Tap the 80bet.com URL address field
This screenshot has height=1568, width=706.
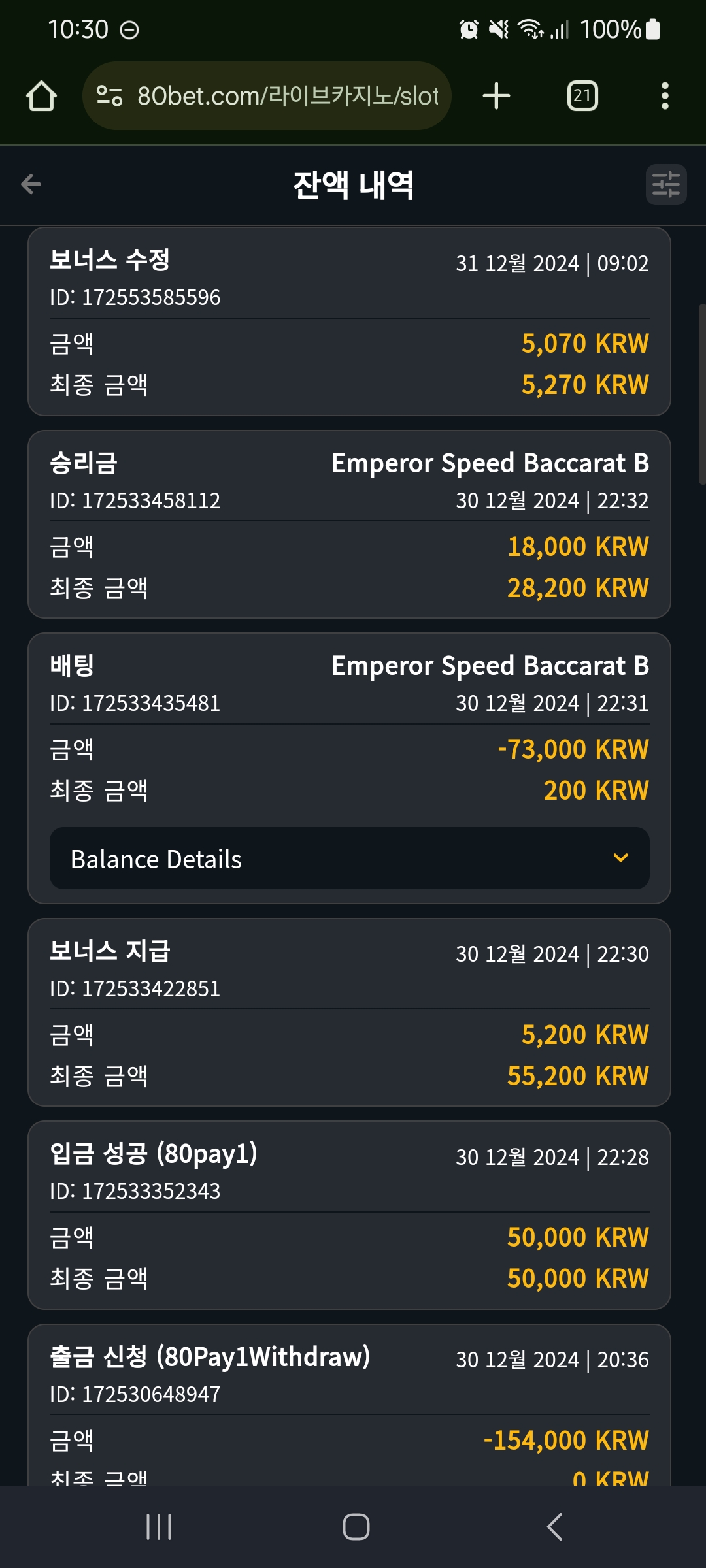(x=267, y=96)
